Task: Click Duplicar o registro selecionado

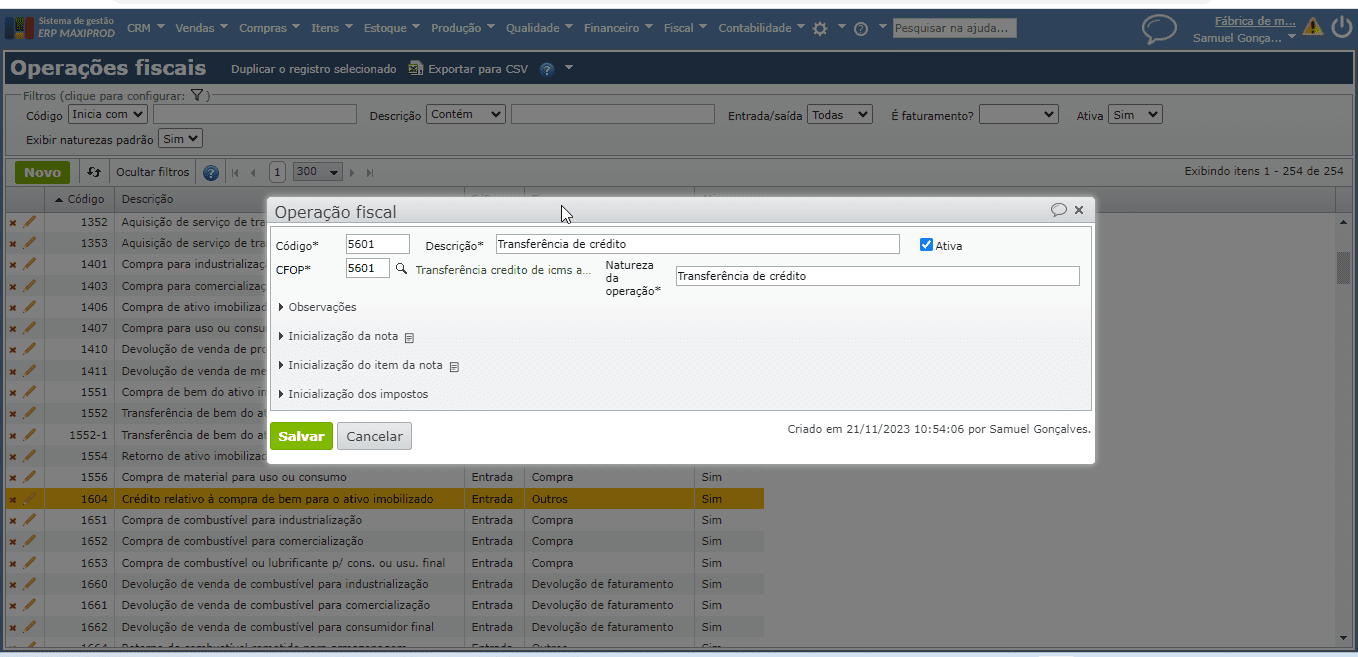Action: coord(314,69)
